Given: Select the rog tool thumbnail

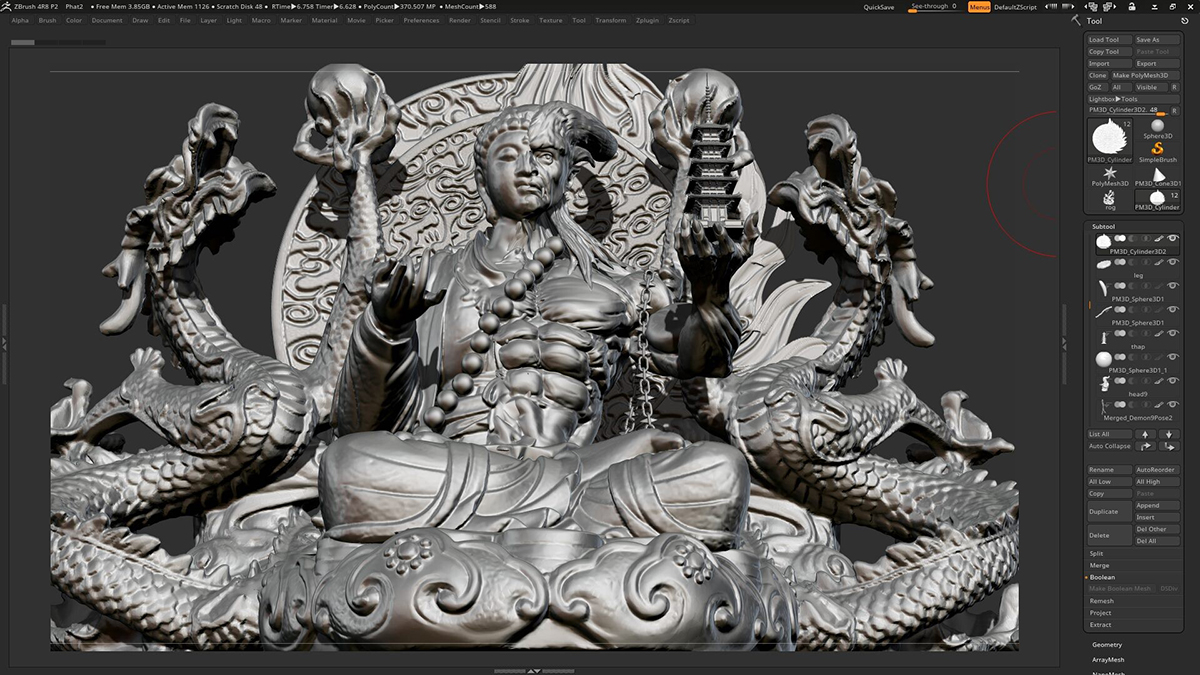Looking at the screenshot, I should click(x=1109, y=198).
